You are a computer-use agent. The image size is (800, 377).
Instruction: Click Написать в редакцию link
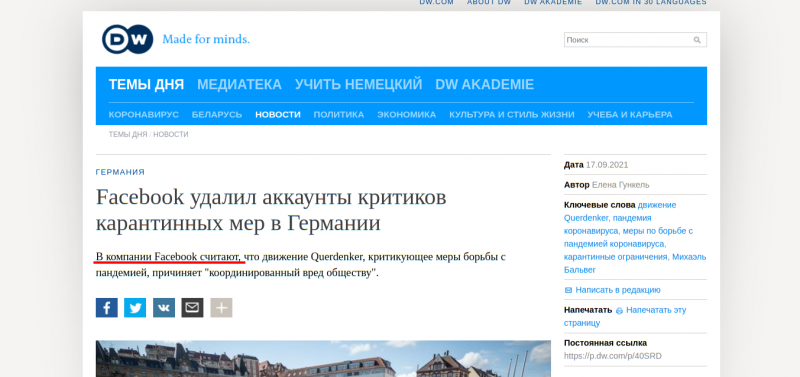(x=618, y=290)
